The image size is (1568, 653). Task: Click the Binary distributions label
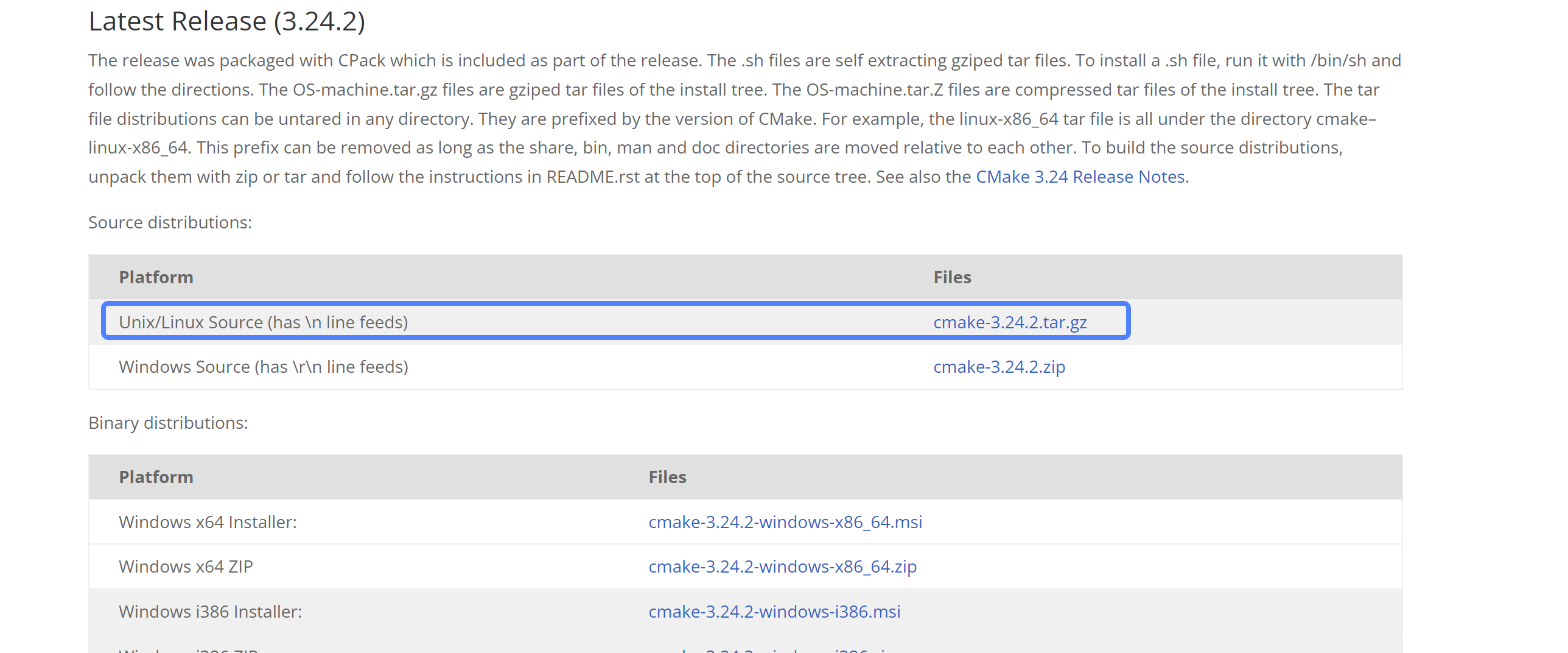pos(168,422)
